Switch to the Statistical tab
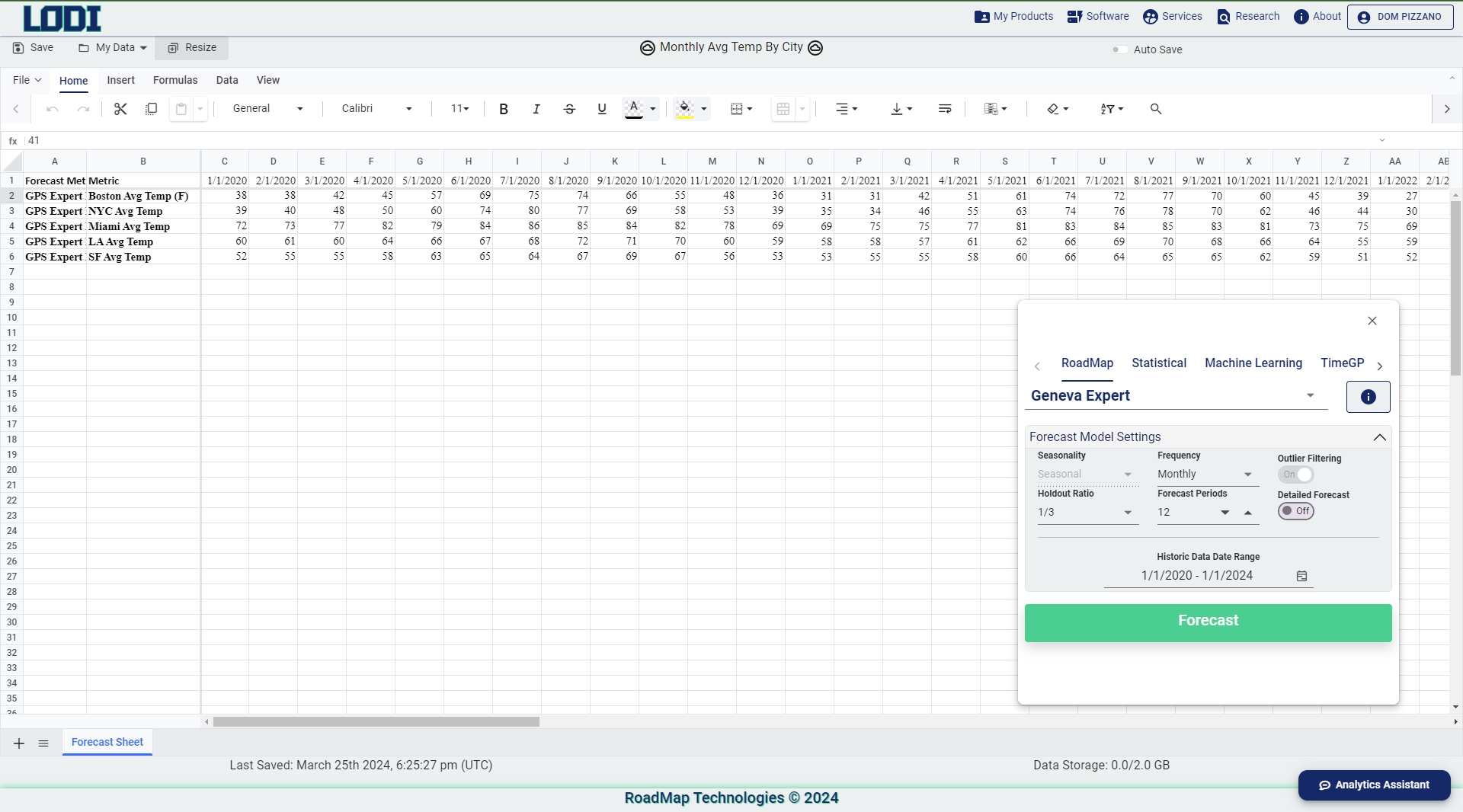This screenshot has width=1463, height=812. pos(1158,363)
